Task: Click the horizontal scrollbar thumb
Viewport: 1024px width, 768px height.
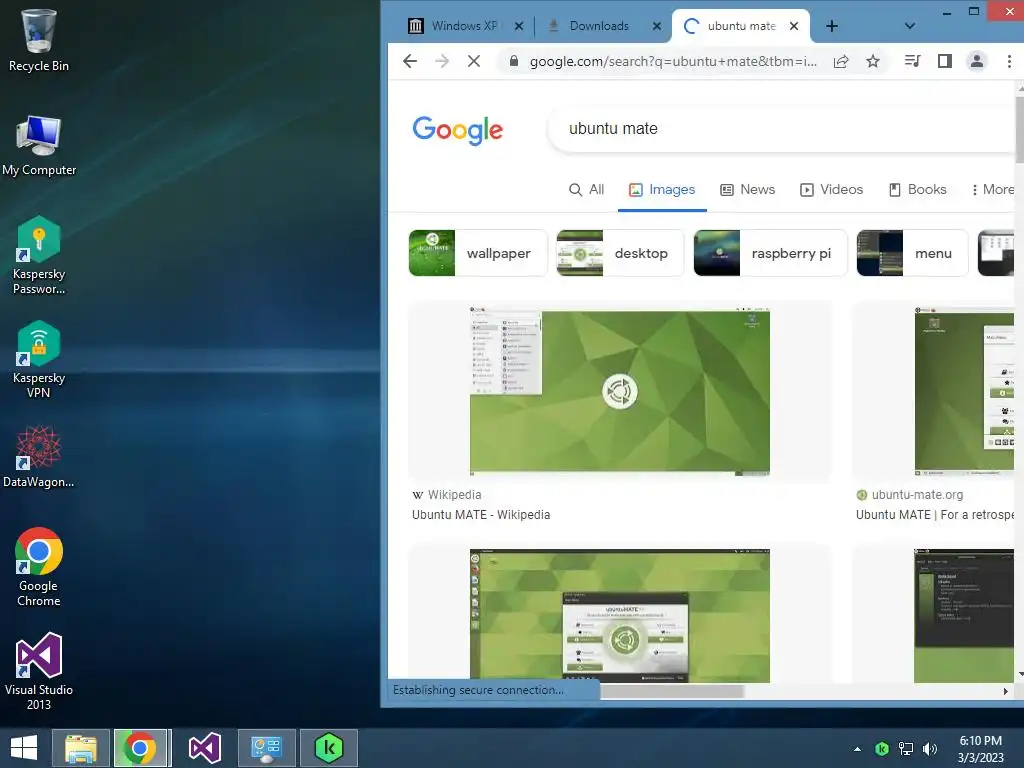Action: (671, 692)
